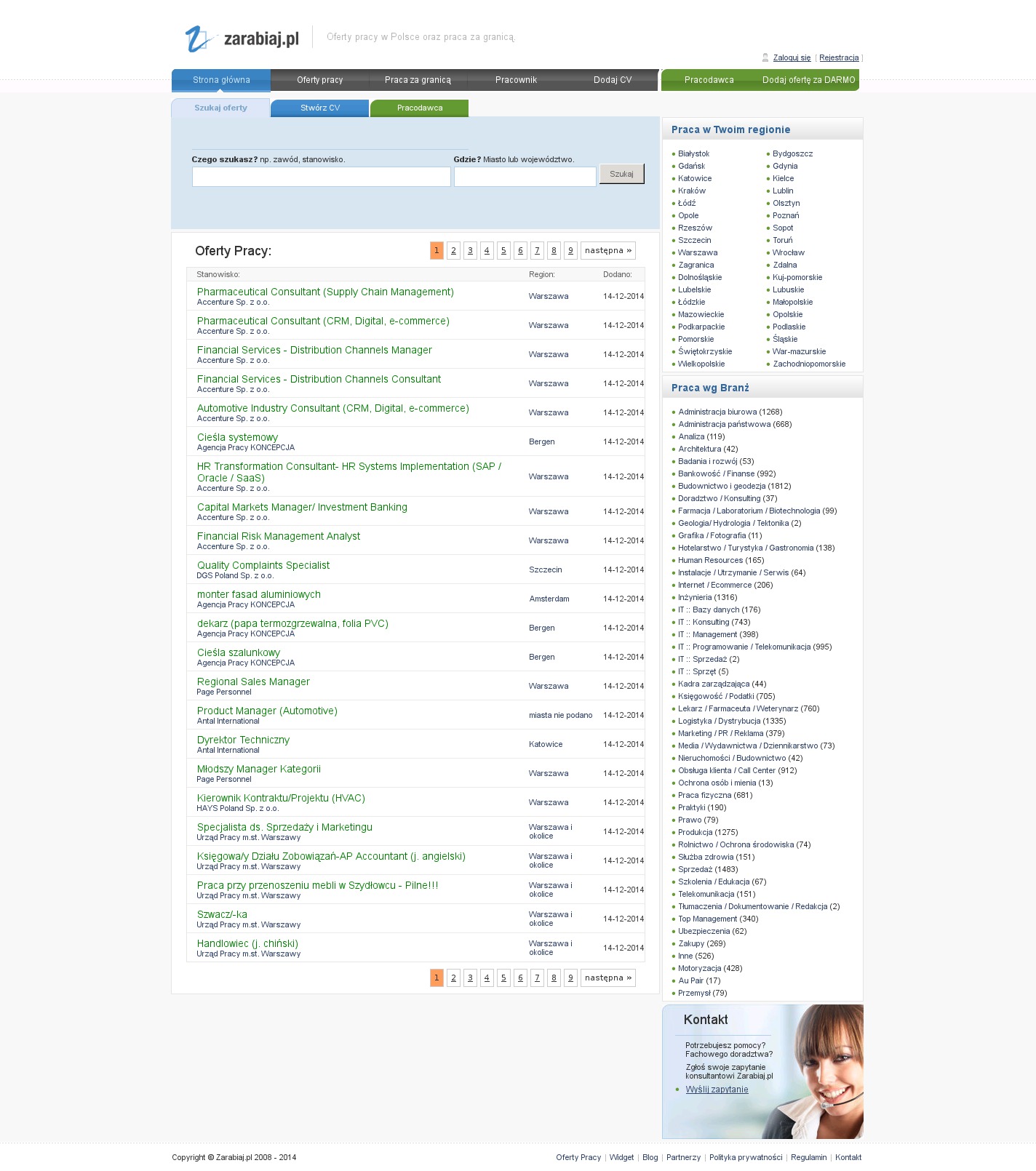1036x1171 pixels.
Task: Open Dodaj CV in the navigation bar
Action: [613, 80]
